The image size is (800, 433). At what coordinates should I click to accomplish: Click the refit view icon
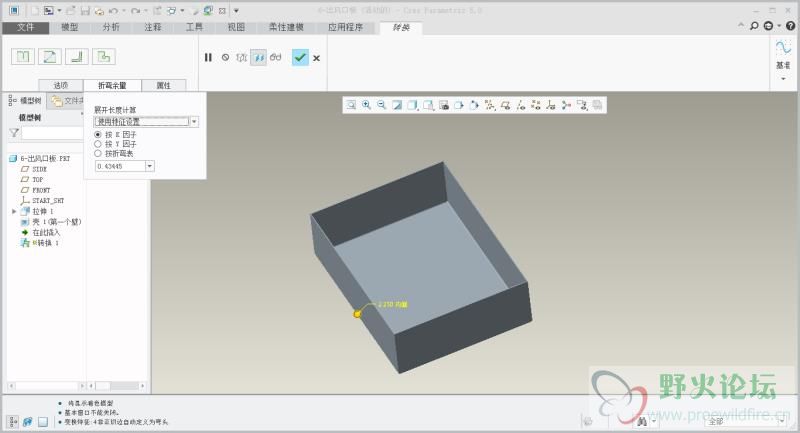pyautogui.click(x=351, y=104)
